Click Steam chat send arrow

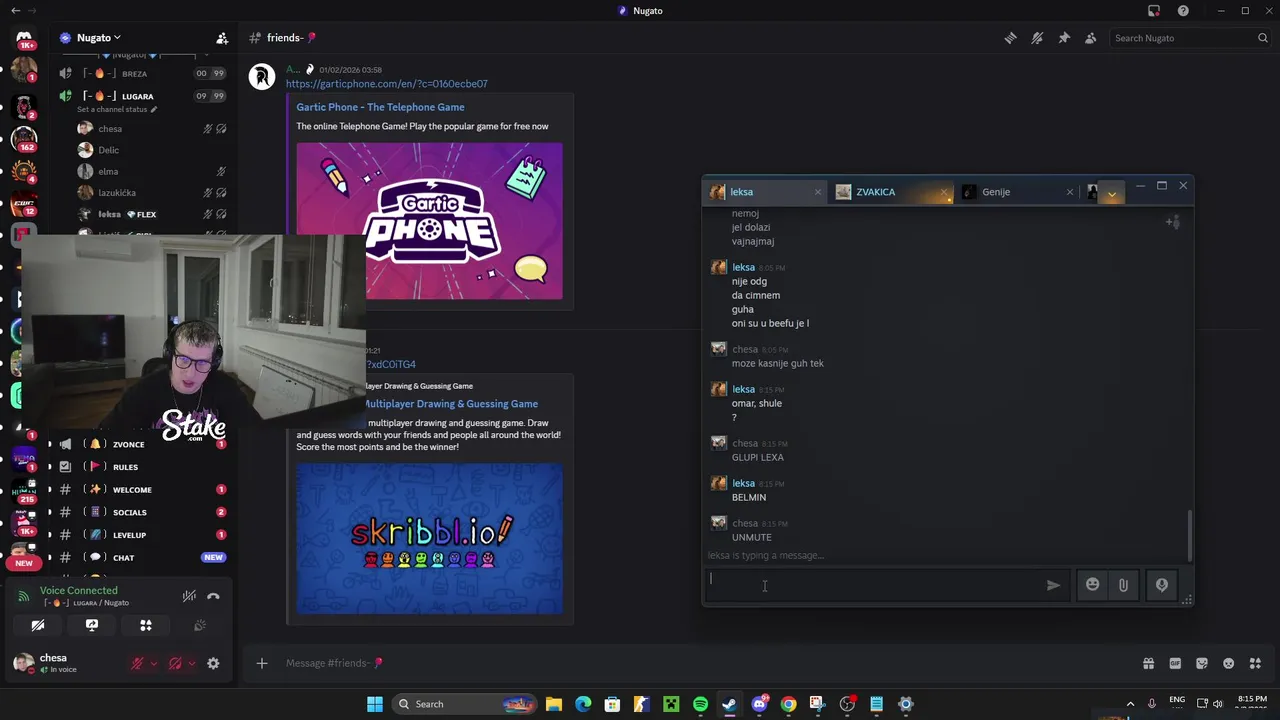coord(1053,586)
